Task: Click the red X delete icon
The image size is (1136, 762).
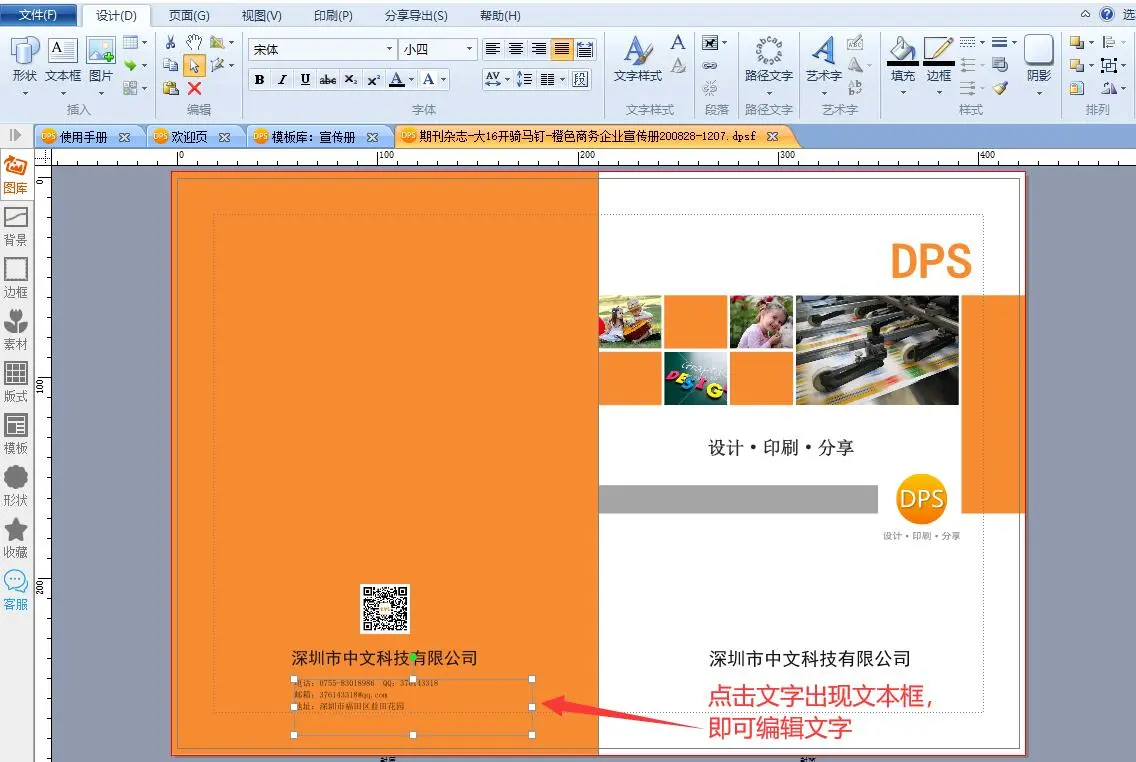Action: coord(194,88)
